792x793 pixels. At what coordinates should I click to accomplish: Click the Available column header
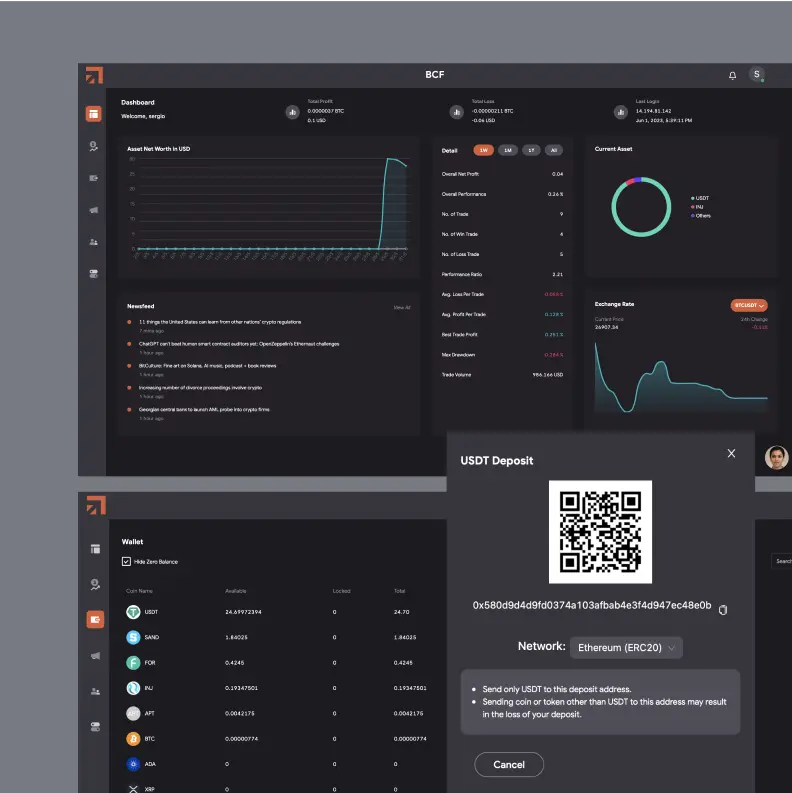click(236, 591)
